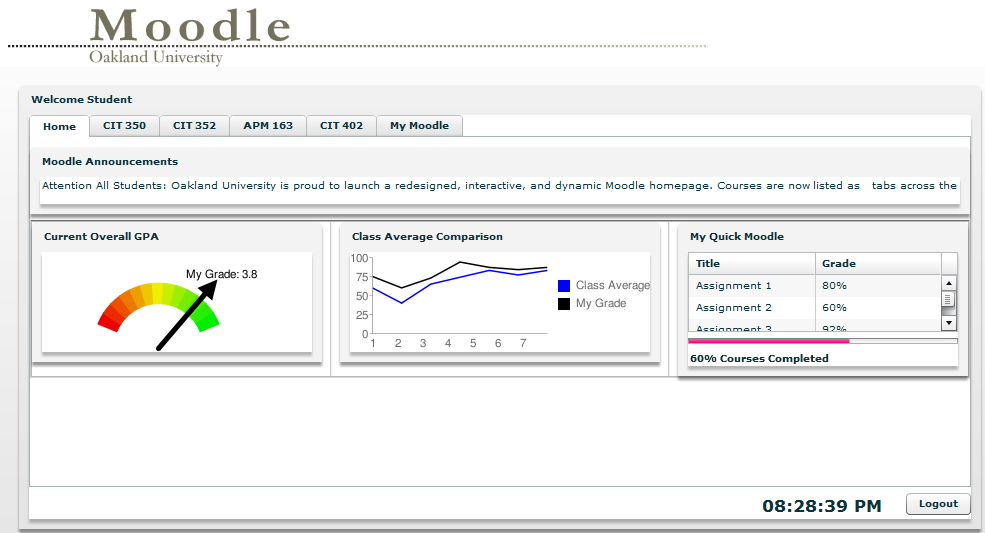
Task: Open the CIT 352 course tab
Action: tap(194, 126)
